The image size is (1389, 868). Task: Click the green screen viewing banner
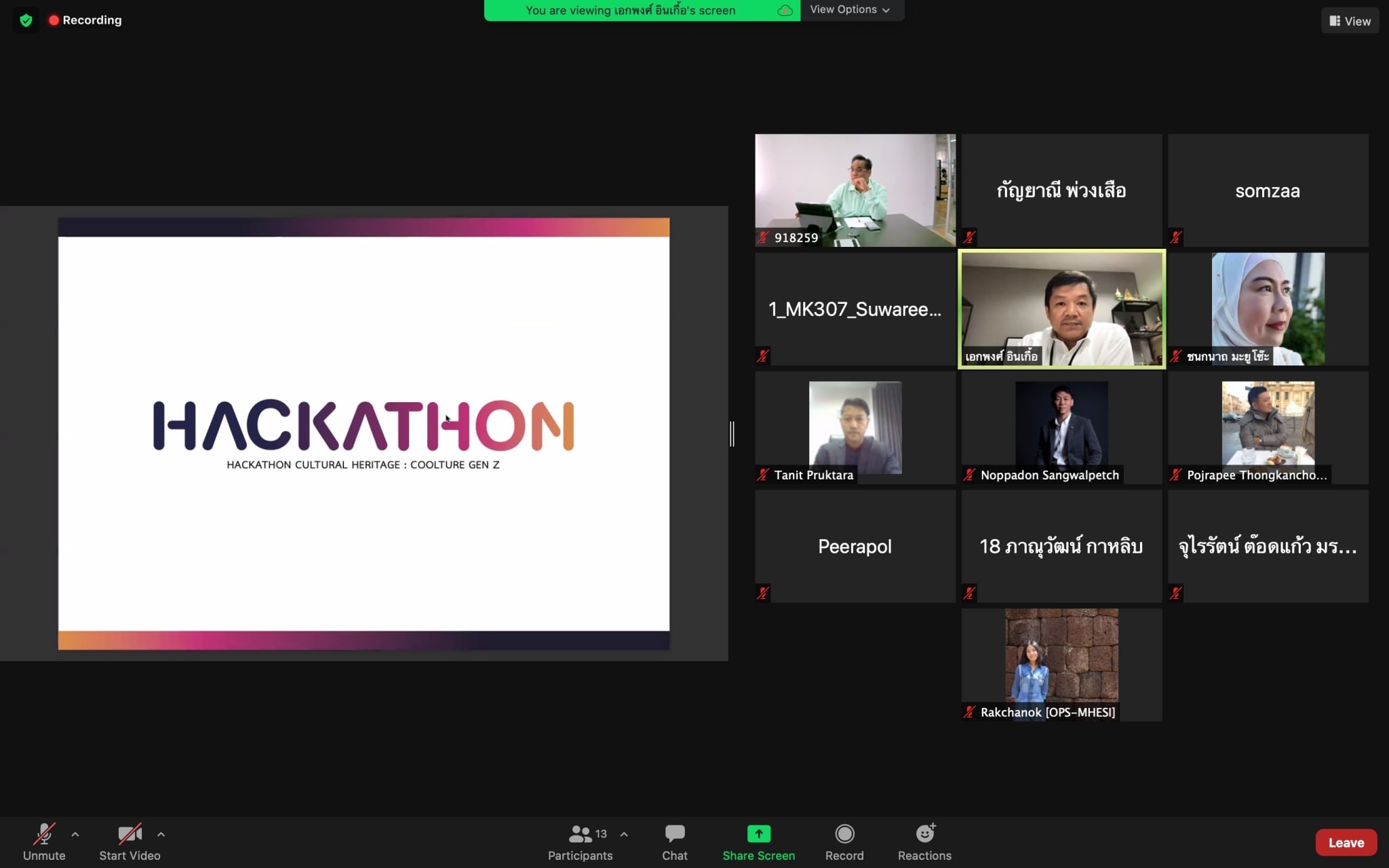(x=630, y=10)
